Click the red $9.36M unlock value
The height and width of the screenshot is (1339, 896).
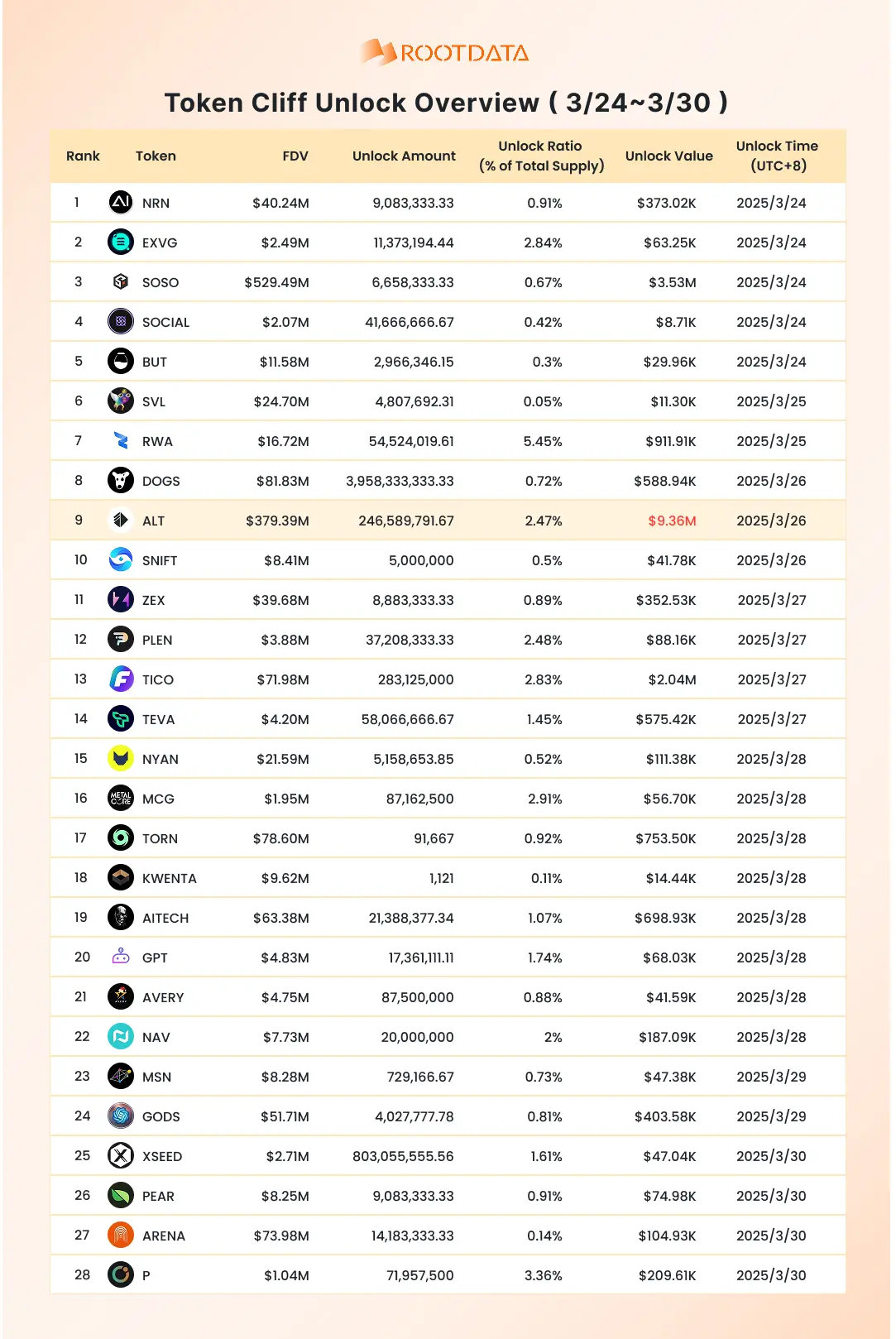tap(672, 521)
